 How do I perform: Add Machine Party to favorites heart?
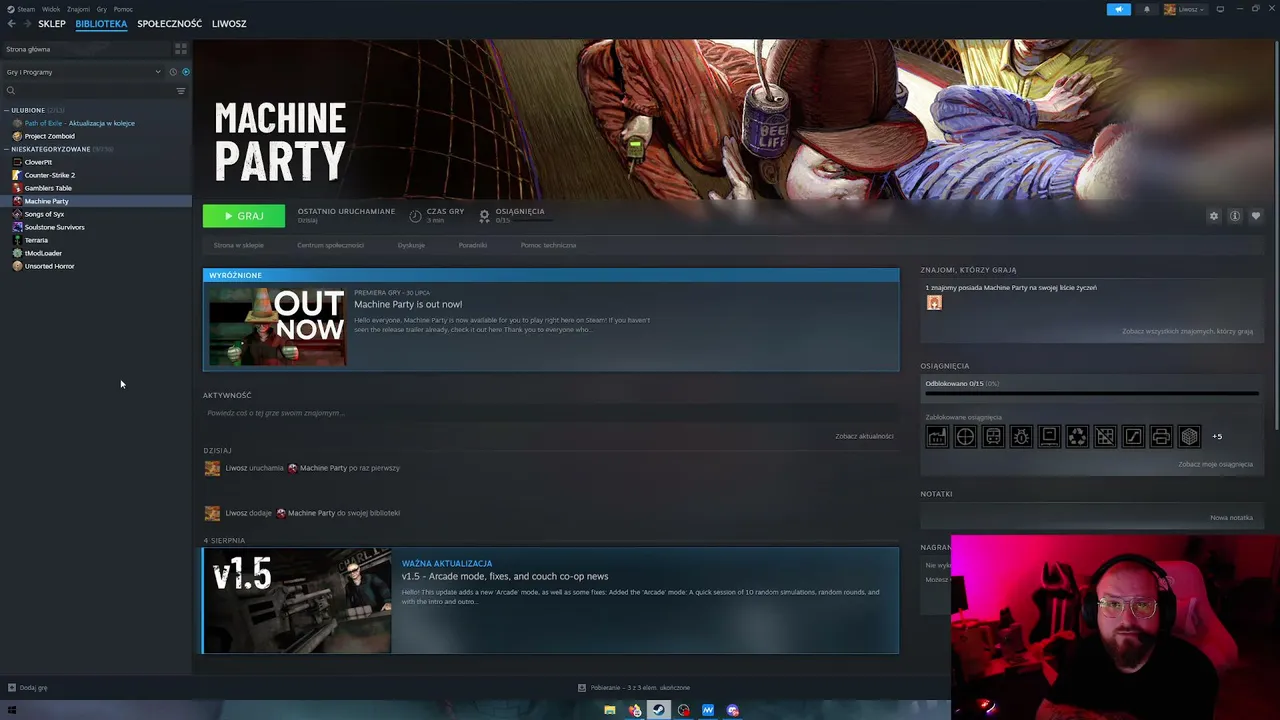click(x=1256, y=216)
